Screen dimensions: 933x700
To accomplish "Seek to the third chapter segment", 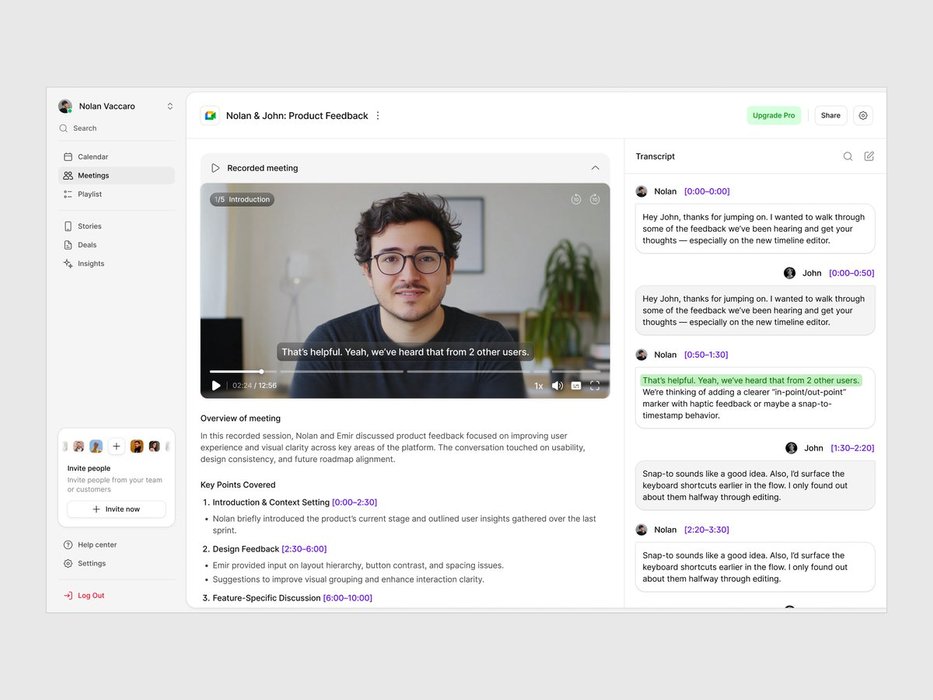I will point(468,371).
